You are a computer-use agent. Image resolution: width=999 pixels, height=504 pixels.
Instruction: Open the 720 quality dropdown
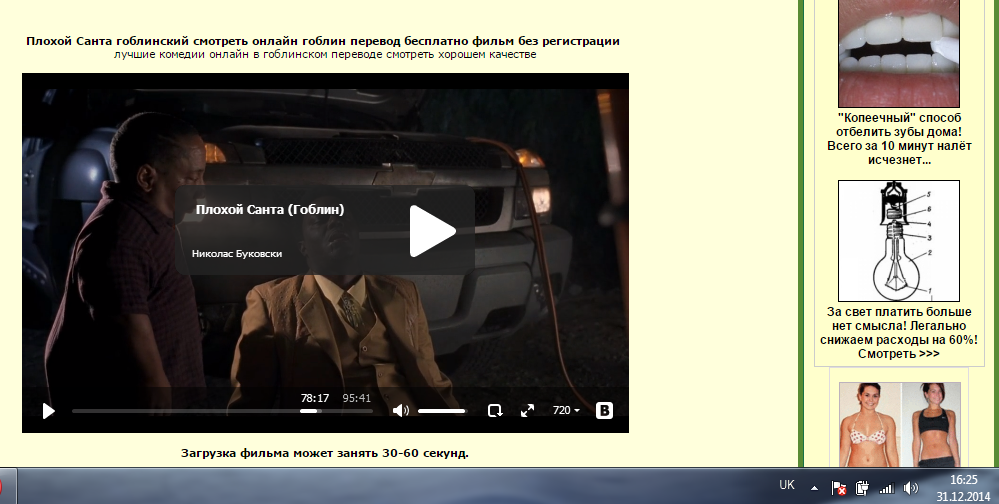[x=566, y=410]
